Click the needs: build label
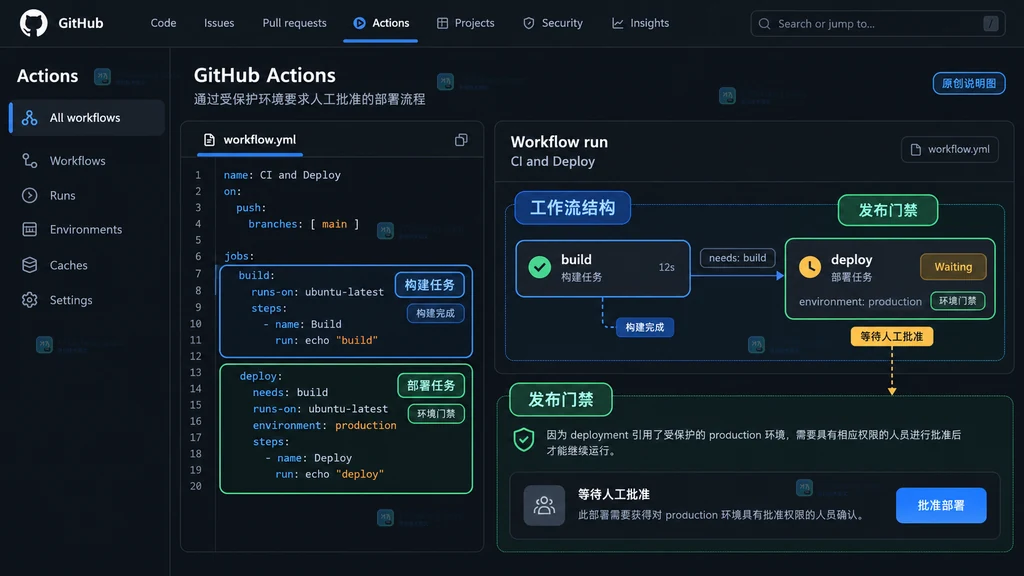Screen dimensions: 1024x576 [x=738, y=258]
